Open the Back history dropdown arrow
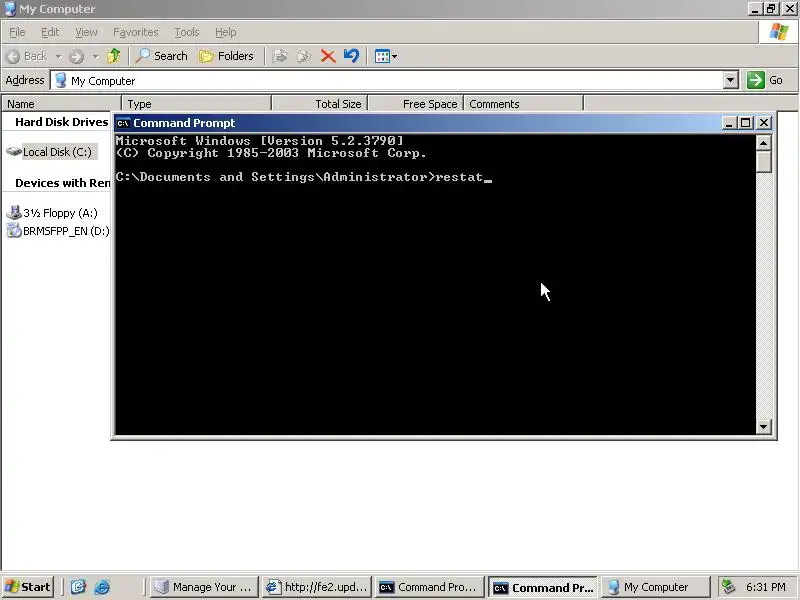This screenshot has height=600, width=800. pyautogui.click(x=58, y=56)
